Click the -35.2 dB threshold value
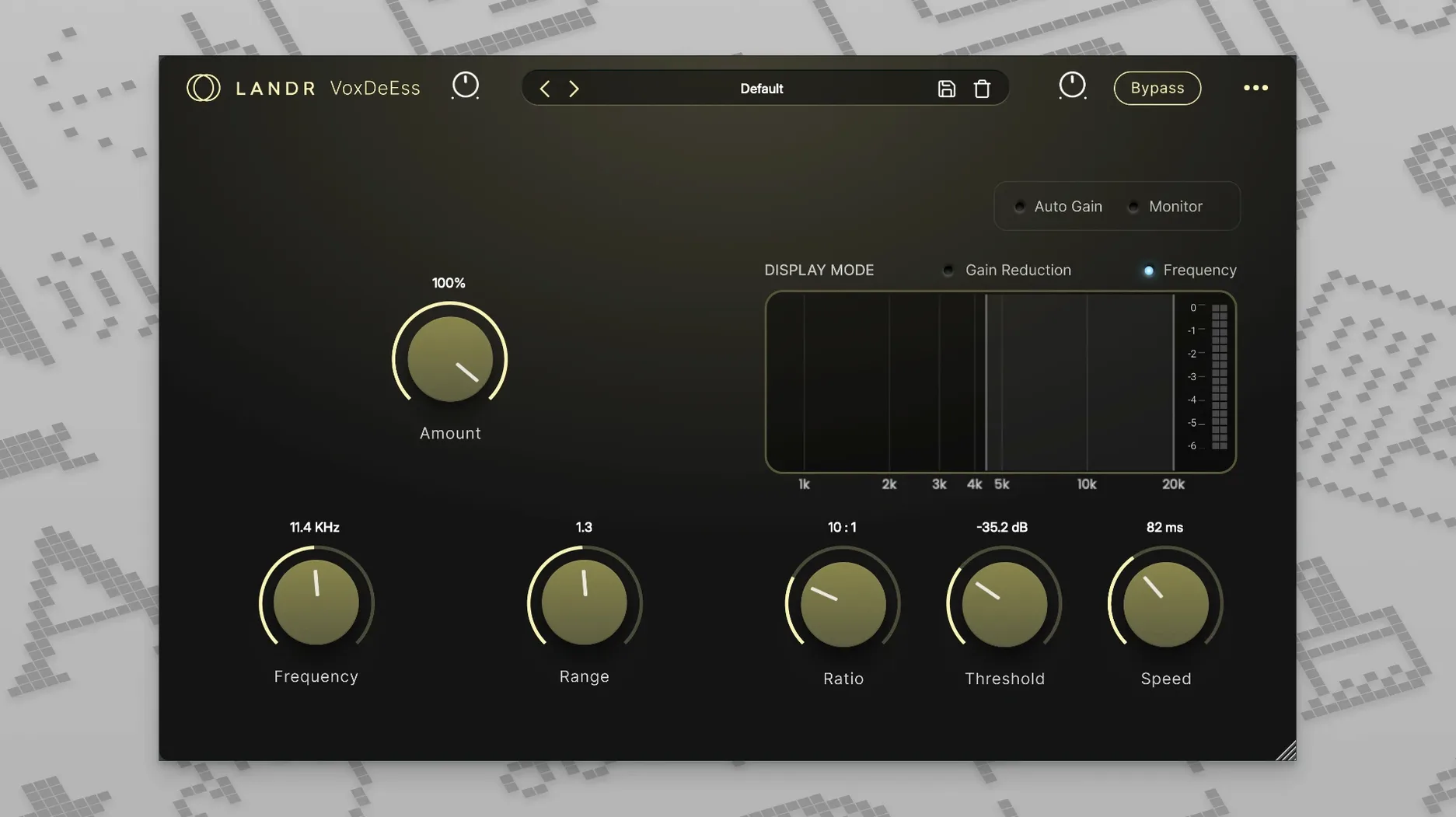 [1002, 527]
